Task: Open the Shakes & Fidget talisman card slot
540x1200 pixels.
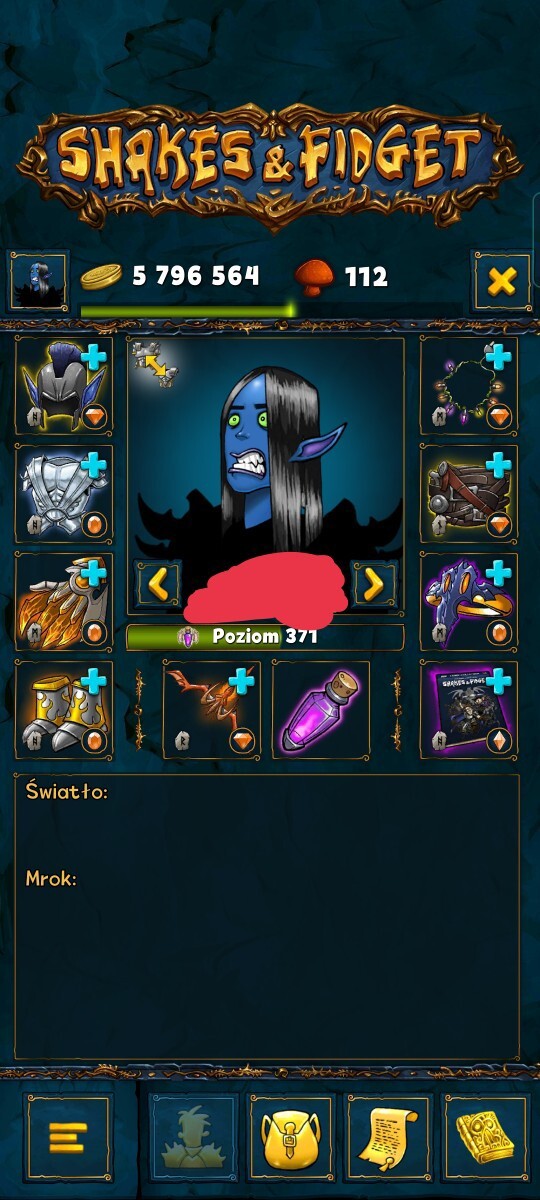Action: (x=469, y=709)
